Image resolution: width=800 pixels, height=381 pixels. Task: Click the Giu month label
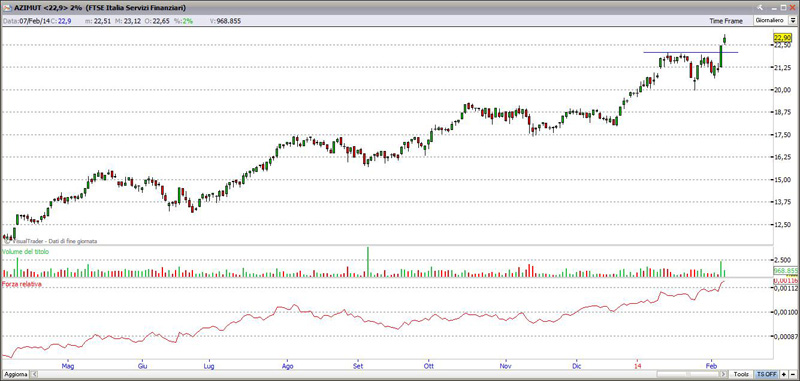[143, 366]
